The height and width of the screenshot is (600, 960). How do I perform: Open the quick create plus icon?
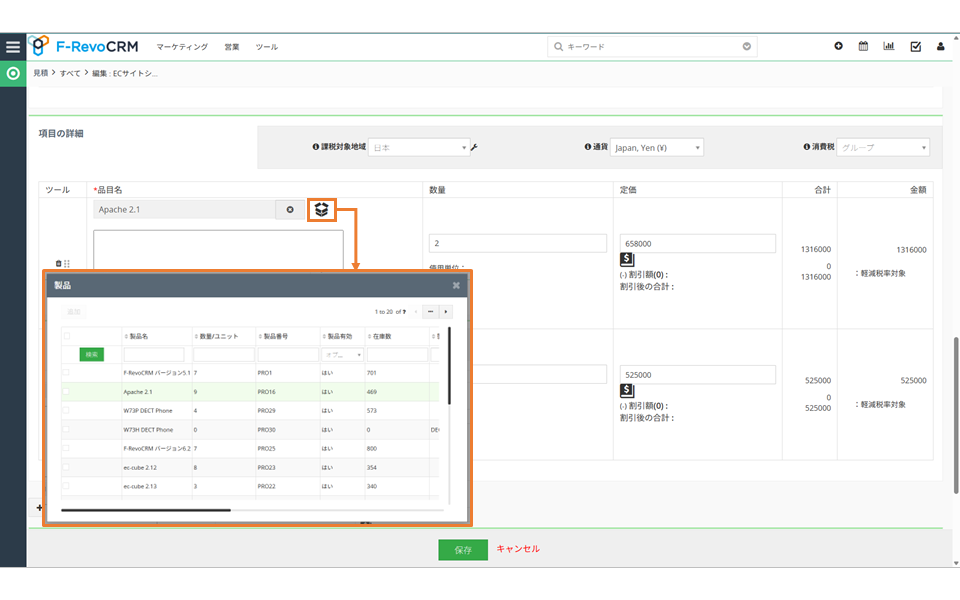point(838,46)
